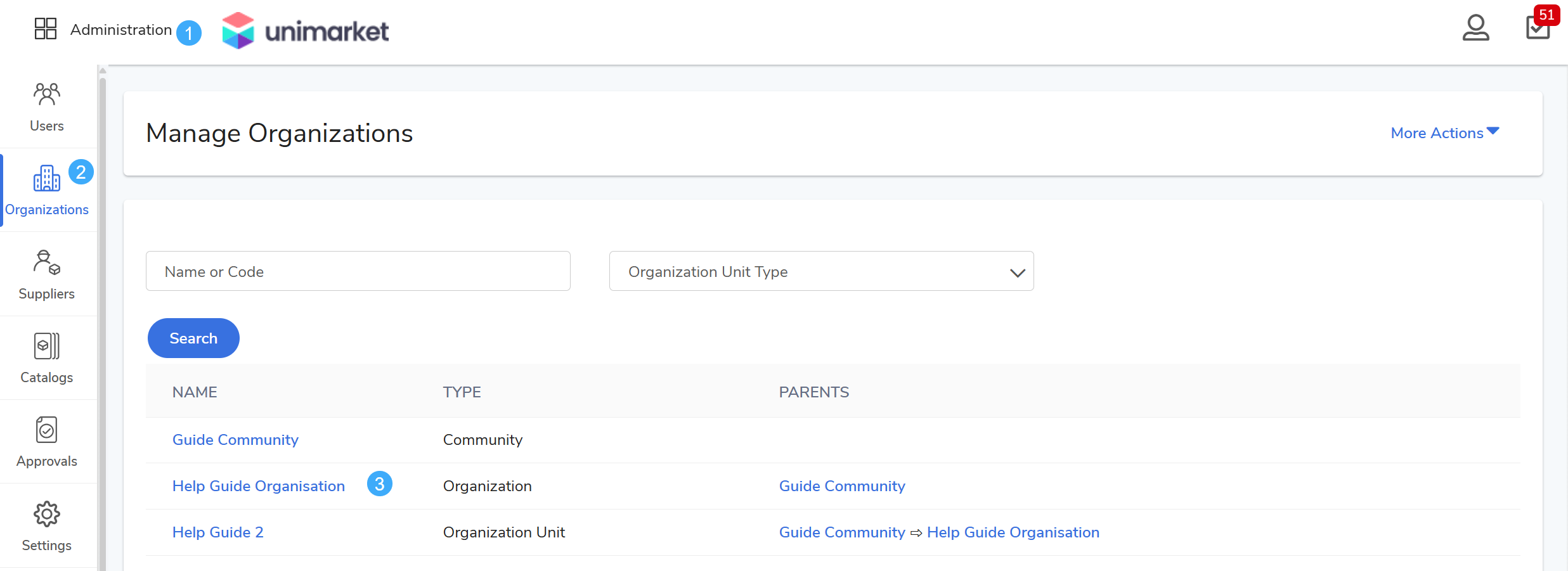Click Help Guide Organisation in Parents column
The height and width of the screenshot is (571, 1568).
(x=1013, y=532)
